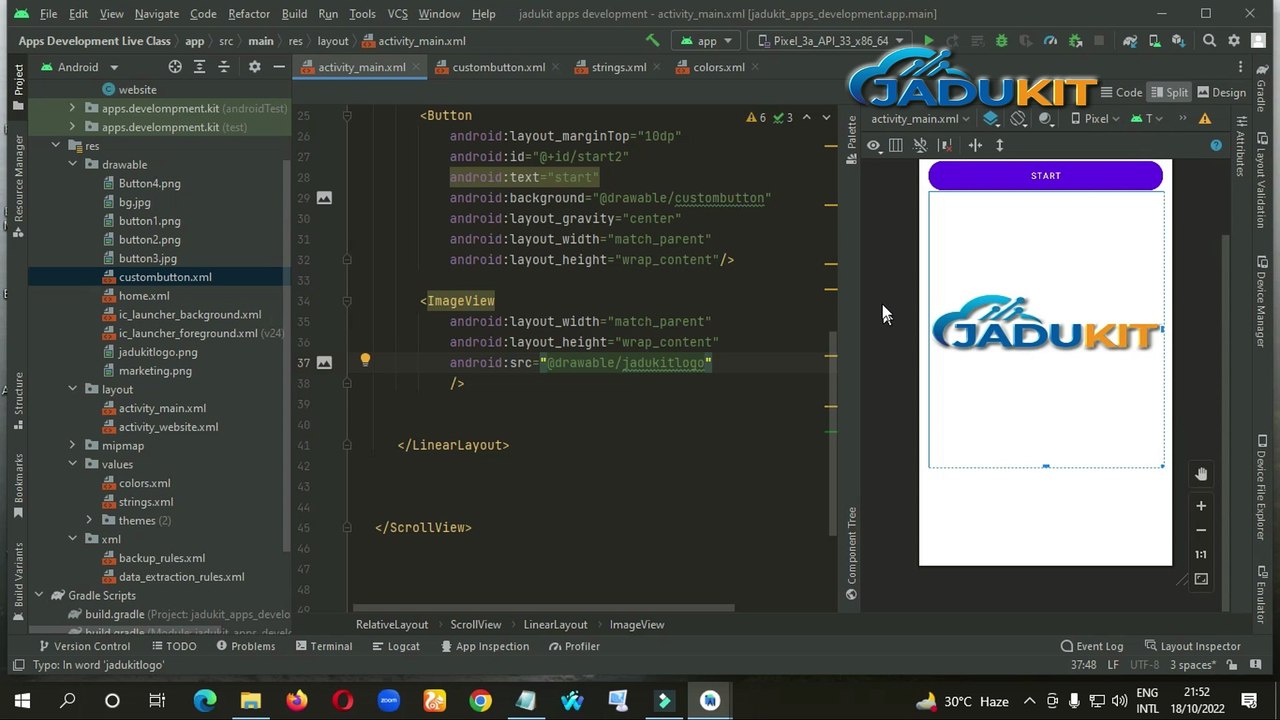The height and width of the screenshot is (720, 1280).
Task: Open the Build menu
Action: 294,14
